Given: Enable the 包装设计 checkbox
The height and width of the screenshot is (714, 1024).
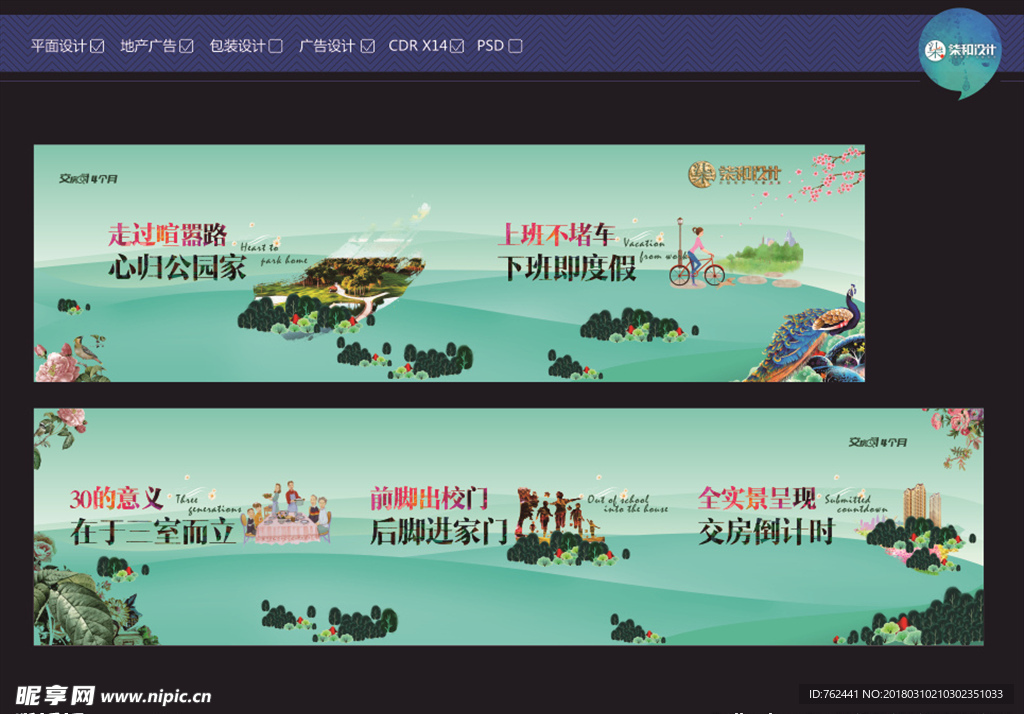Looking at the screenshot, I should click(x=274, y=44).
